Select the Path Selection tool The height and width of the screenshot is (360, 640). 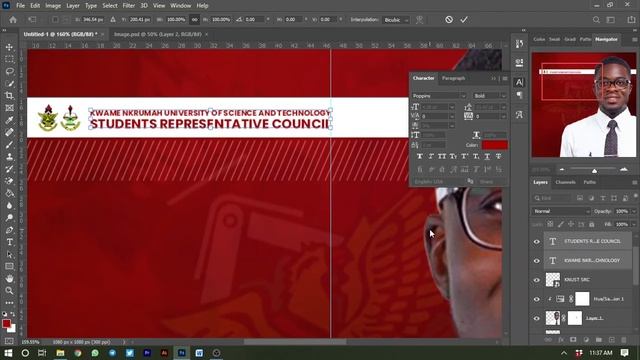[x=9, y=254]
